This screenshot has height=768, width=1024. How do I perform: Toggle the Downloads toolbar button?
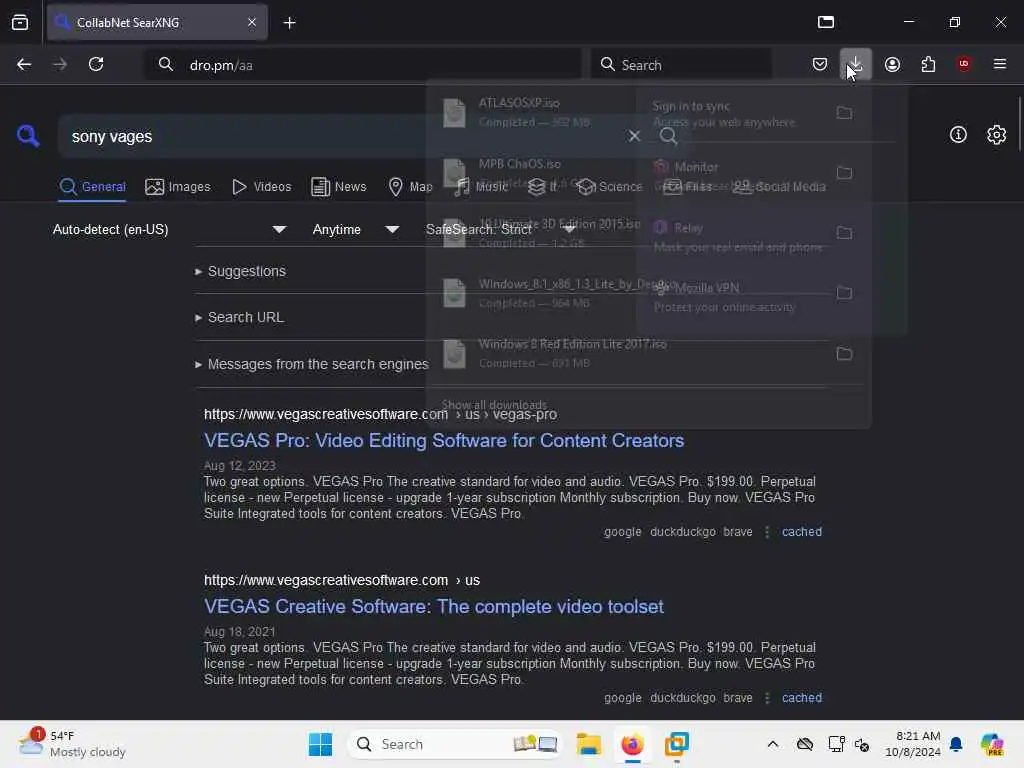pos(855,64)
